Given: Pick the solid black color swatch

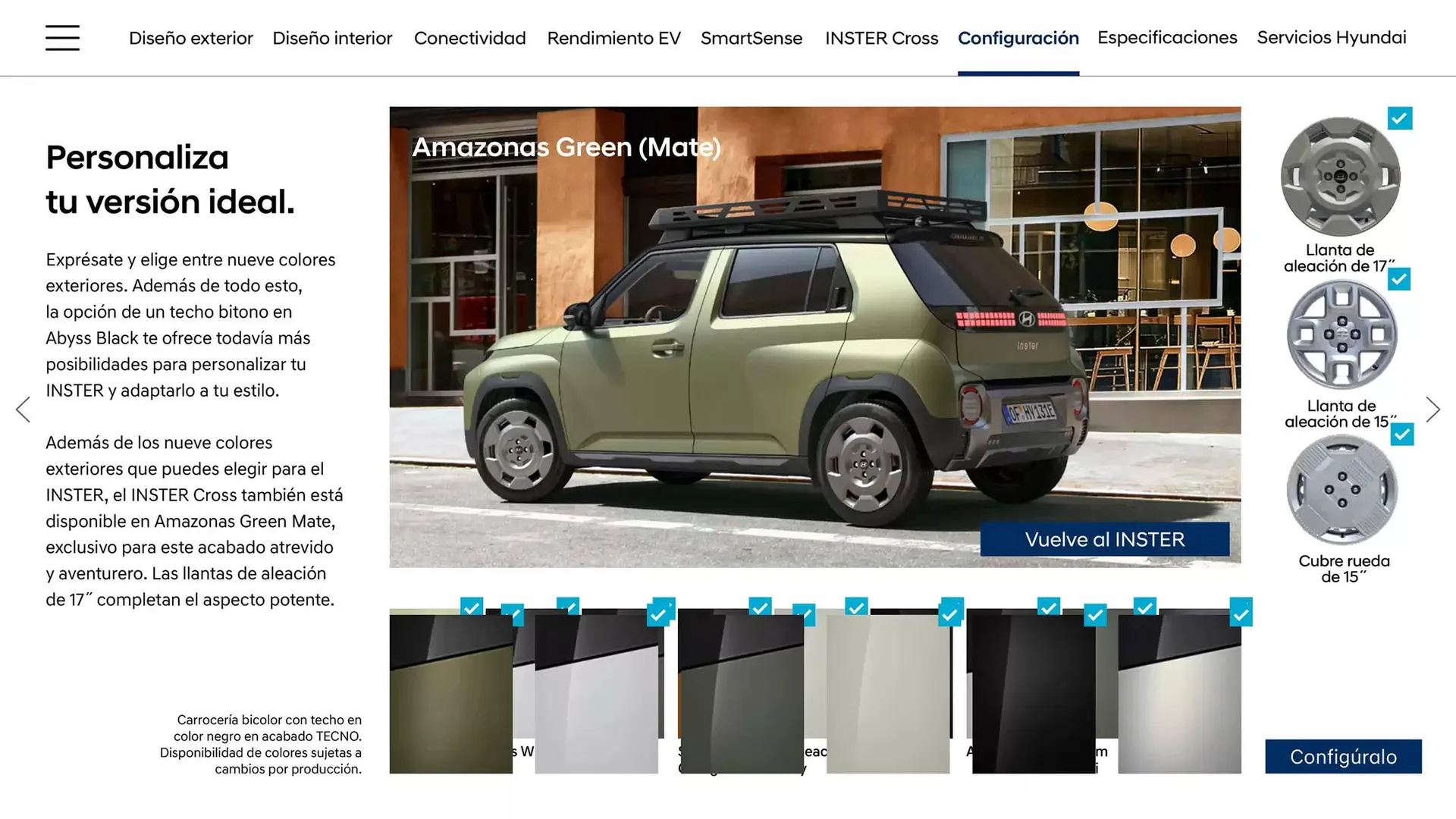Looking at the screenshot, I should pos(1033,694).
